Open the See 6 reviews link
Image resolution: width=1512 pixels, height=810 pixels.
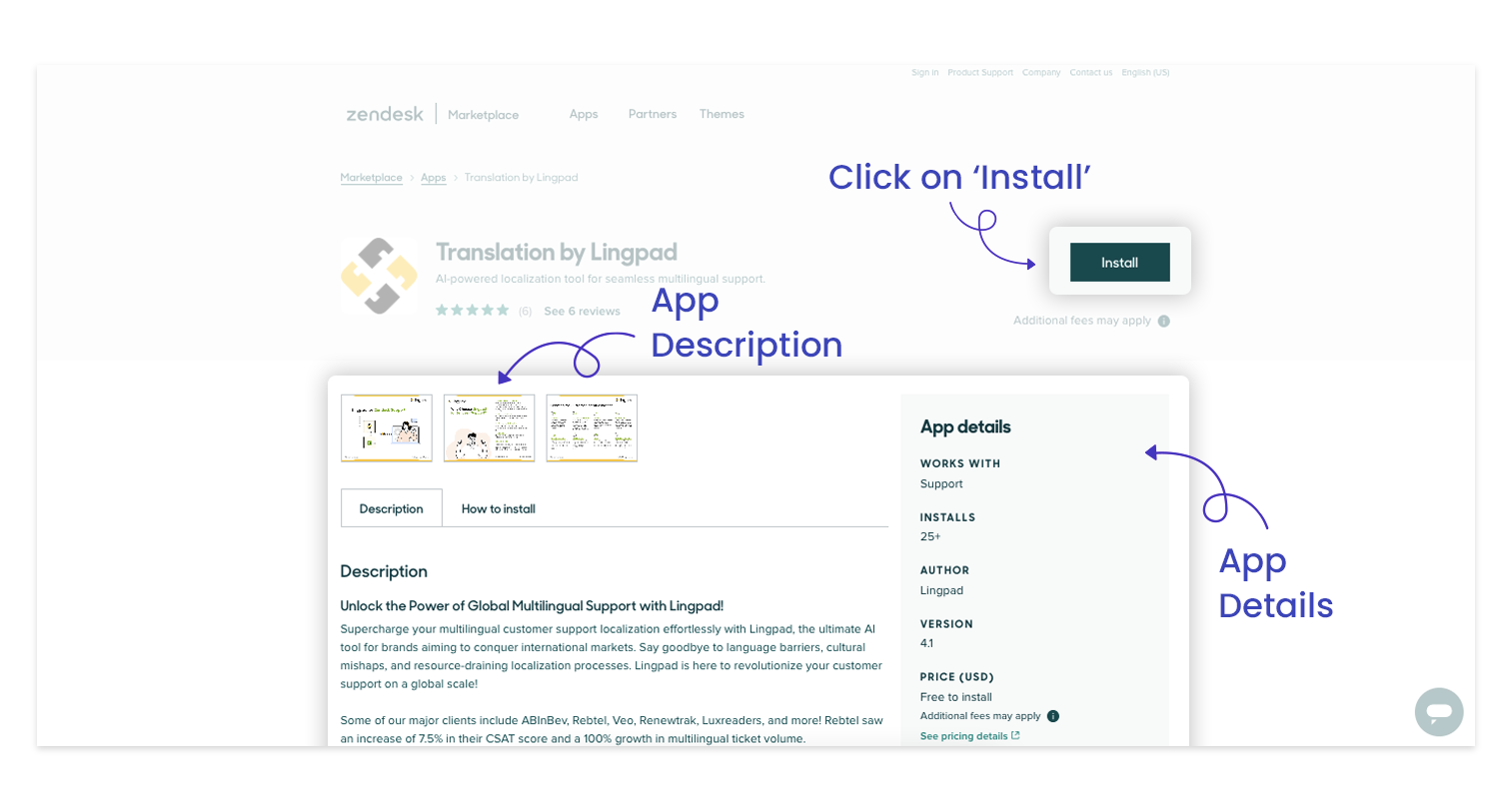[582, 312]
